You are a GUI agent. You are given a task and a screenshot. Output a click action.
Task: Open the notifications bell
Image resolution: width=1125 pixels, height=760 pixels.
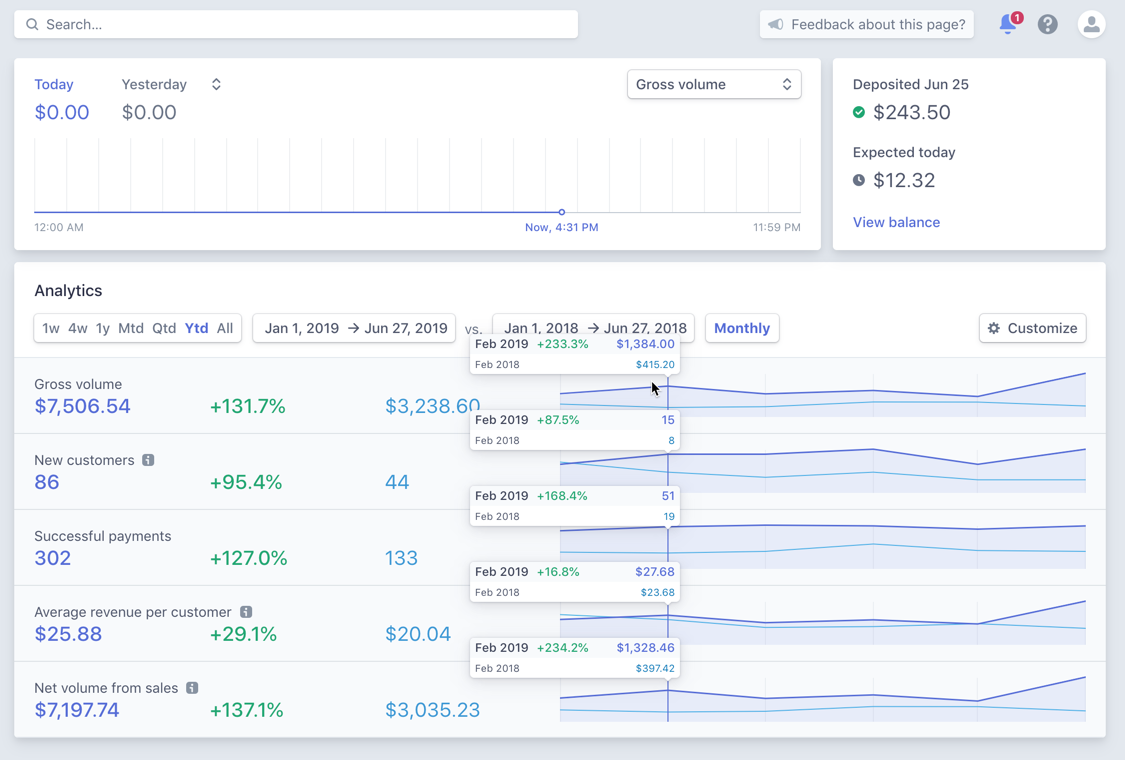1009,24
